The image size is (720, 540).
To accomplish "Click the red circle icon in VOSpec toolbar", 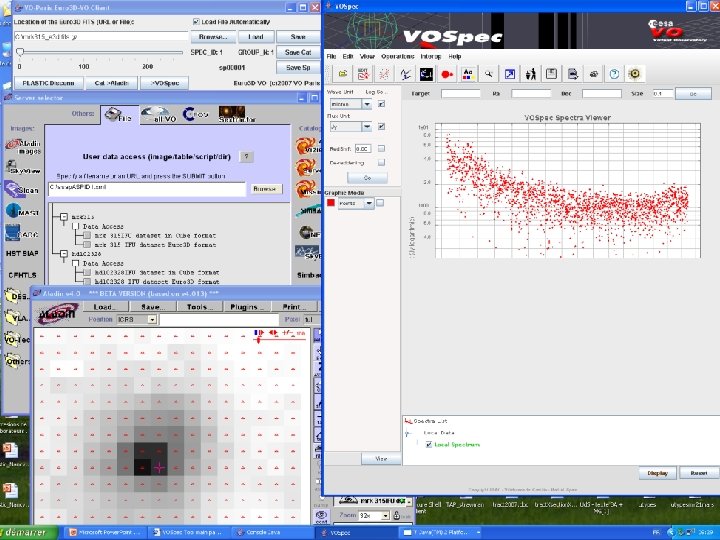I will (447, 74).
